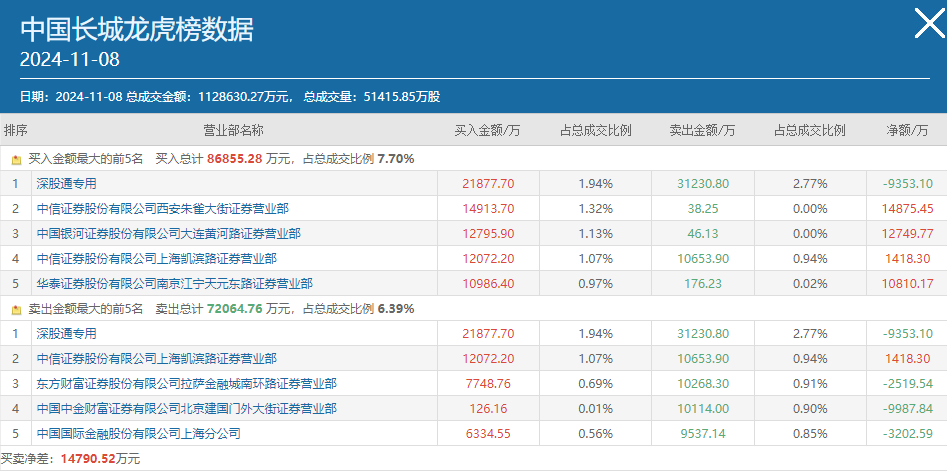947x474 pixels.
Task: Open 中信证券上海凯滨路 link in sell top-5 section
Action: [156, 359]
